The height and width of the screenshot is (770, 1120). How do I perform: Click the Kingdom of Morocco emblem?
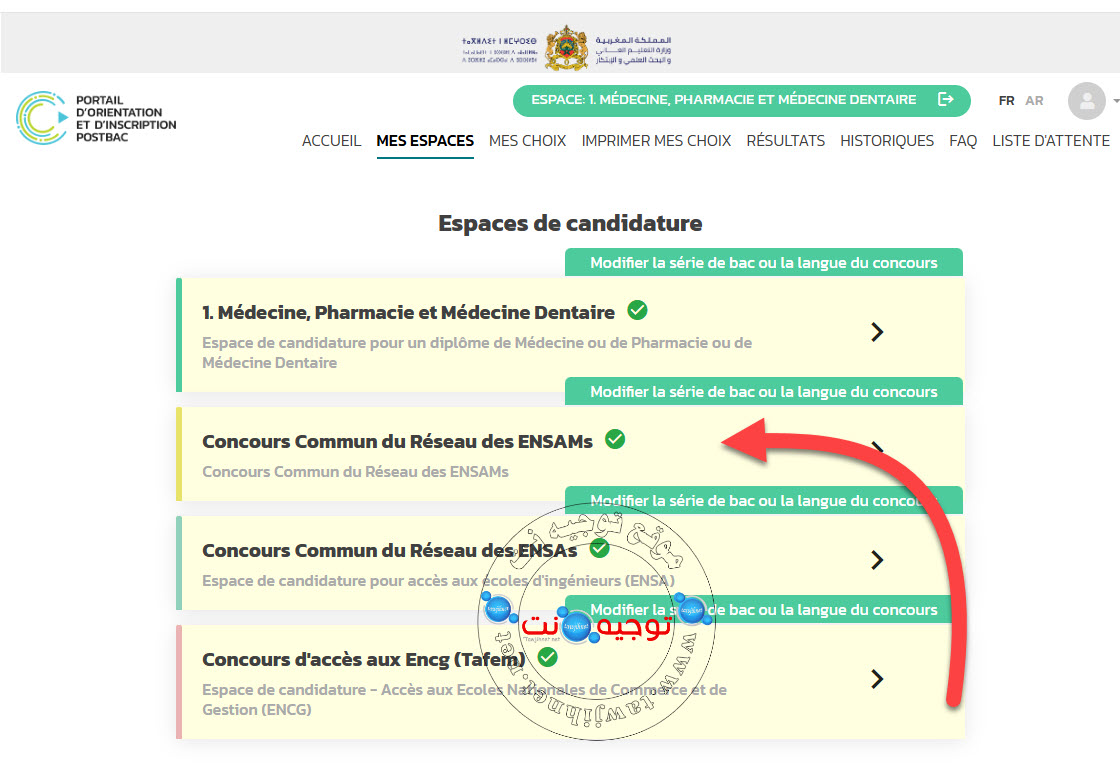pos(566,48)
